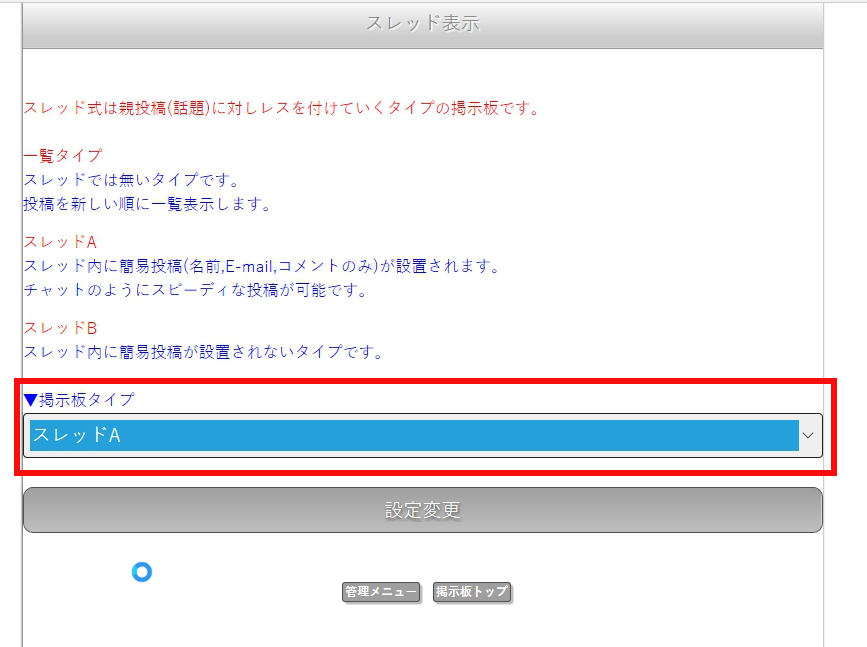Click the red intro sentence about スレッド式
Viewport: 867px width, 647px height.
coord(282,108)
